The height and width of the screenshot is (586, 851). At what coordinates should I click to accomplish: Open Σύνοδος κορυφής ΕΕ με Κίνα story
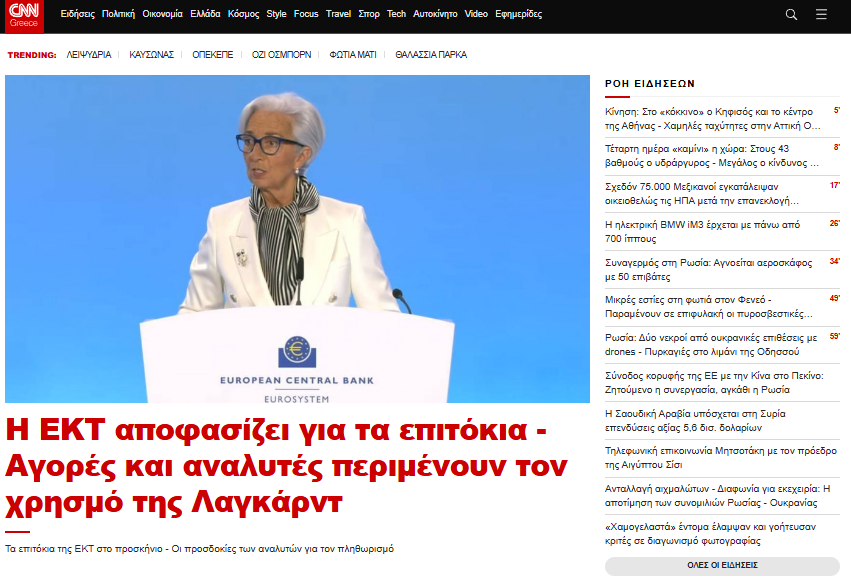[714, 383]
